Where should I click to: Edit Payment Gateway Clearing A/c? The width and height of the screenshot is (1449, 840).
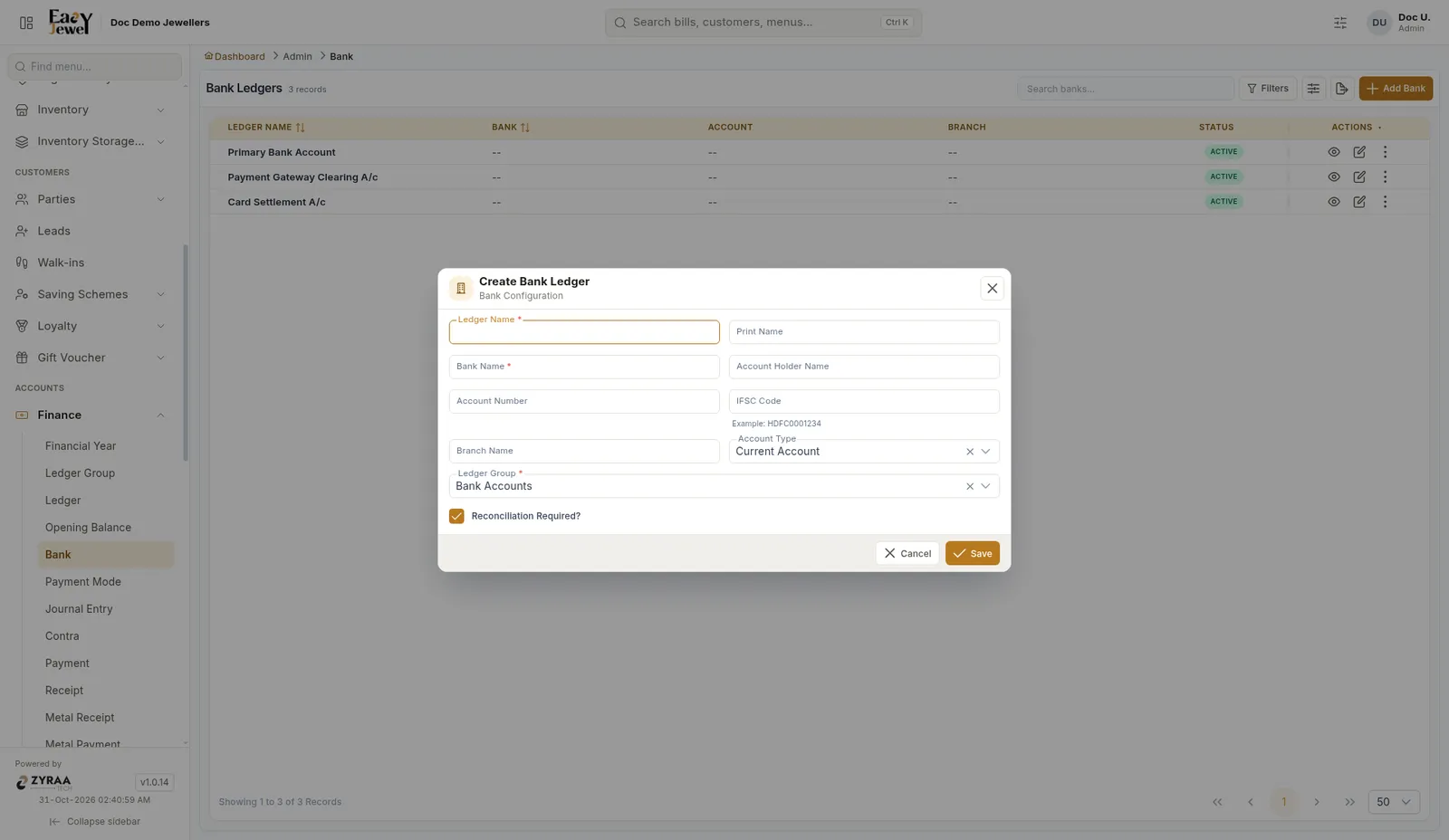coord(1359,177)
